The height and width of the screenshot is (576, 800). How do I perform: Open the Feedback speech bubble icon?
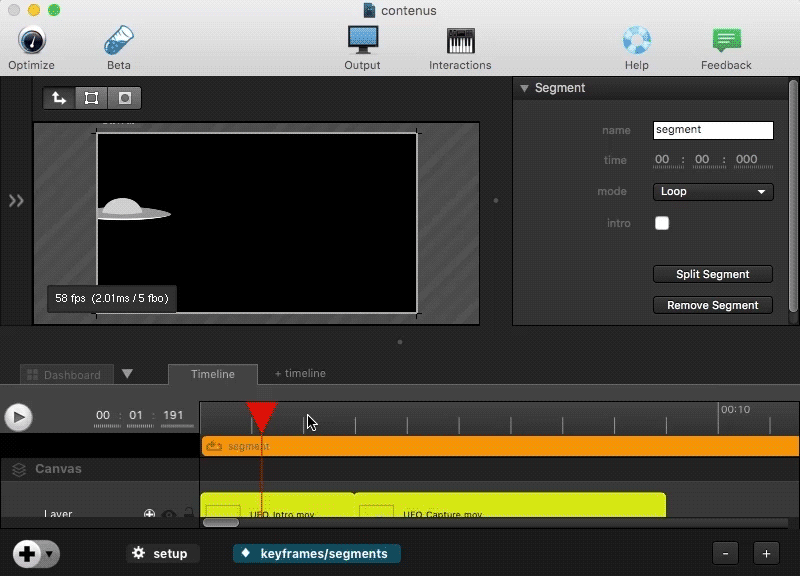pos(726,41)
